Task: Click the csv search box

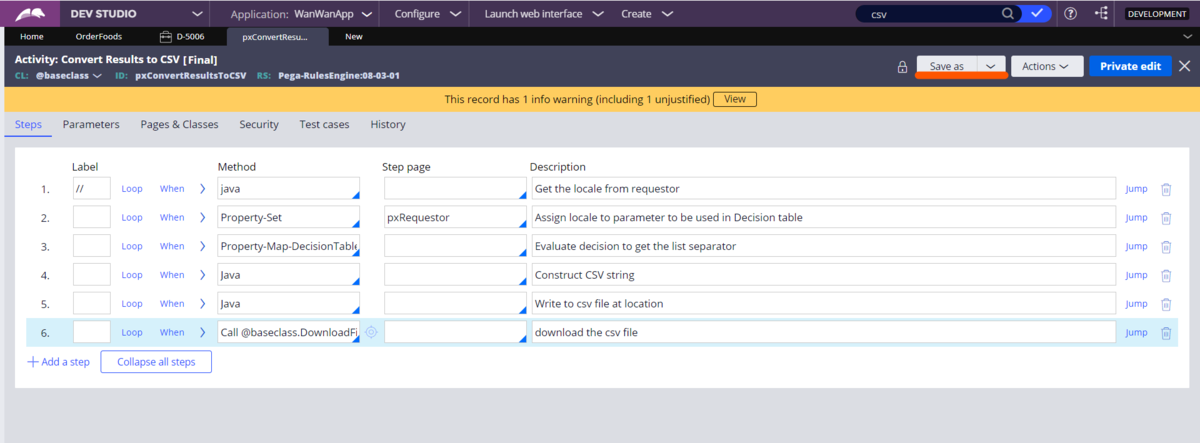Action: (x=928, y=14)
